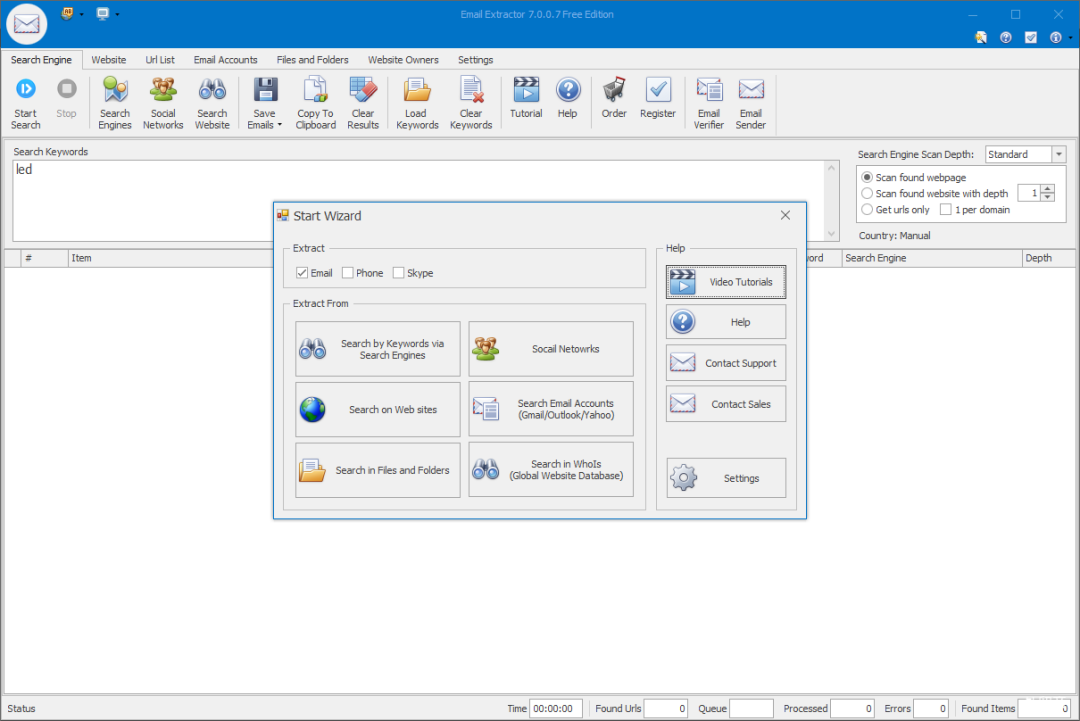Expand the Scan Depth Standard dropdown
The image size is (1080, 721).
tap(1059, 154)
